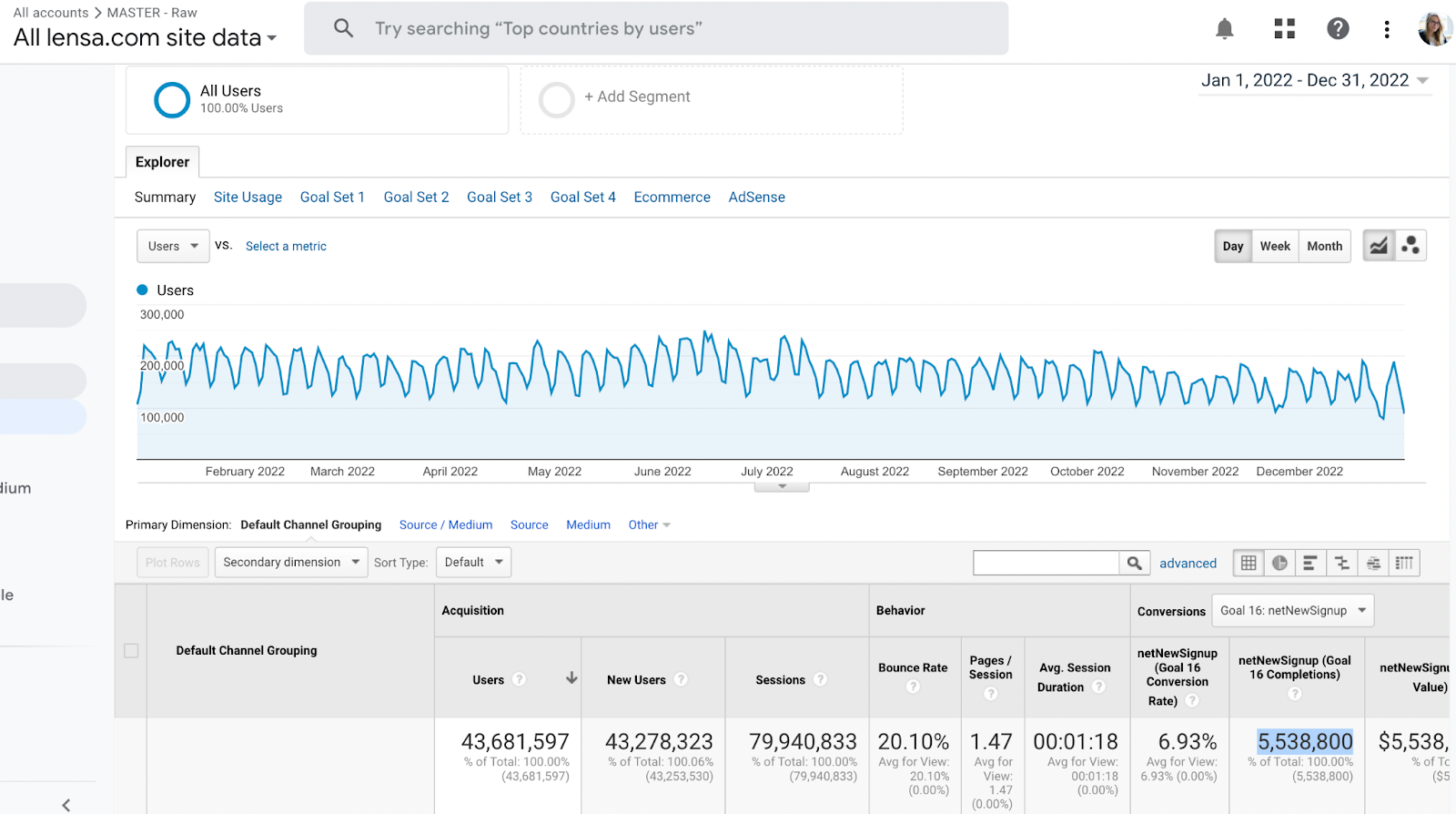The width and height of the screenshot is (1456, 814).
Task: Click the table search magnifier button
Action: (x=1135, y=563)
